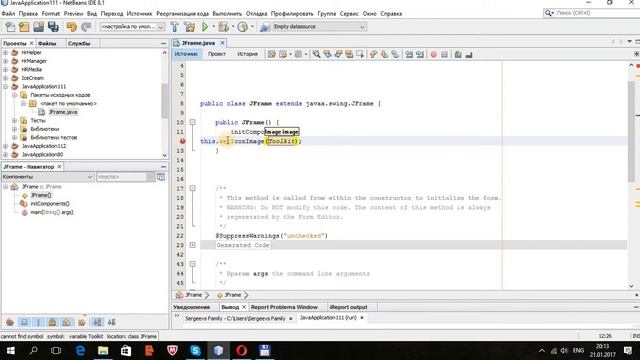Image resolution: width=640 pixels, height=360 pixels.
Task: Click the Build Project hammer icon
Action: (175, 27)
